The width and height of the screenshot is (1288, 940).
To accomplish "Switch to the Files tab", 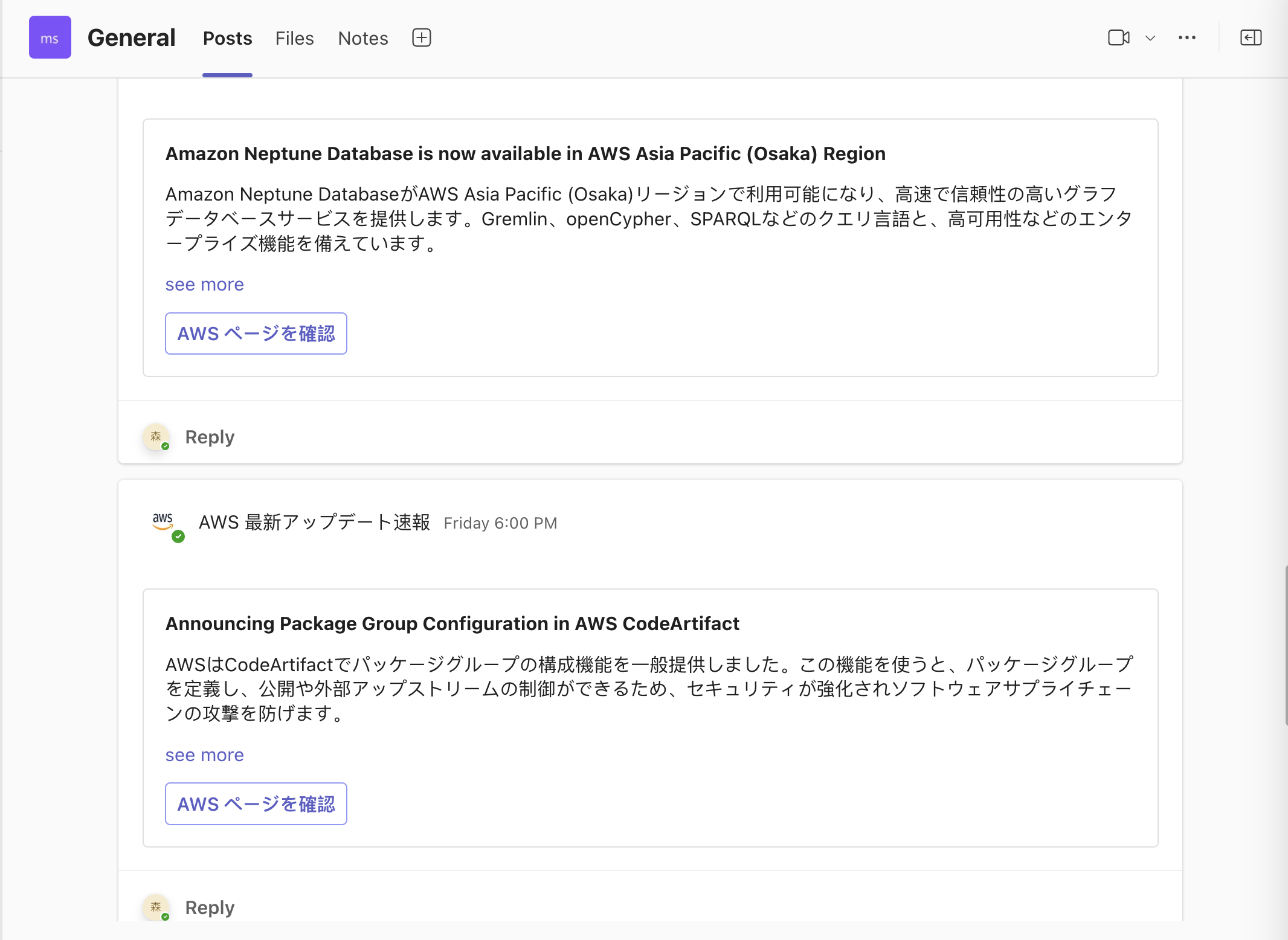I will tap(294, 38).
